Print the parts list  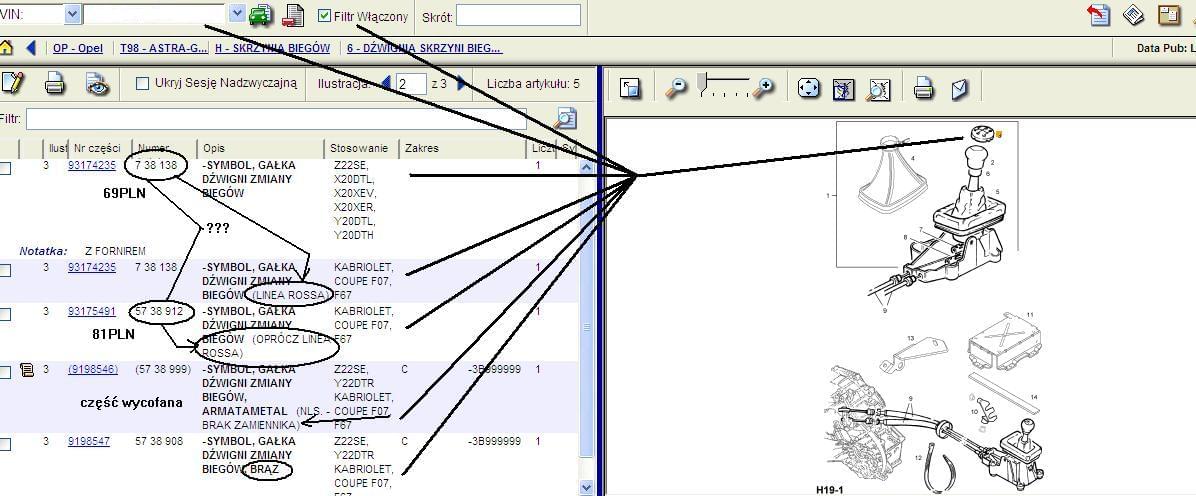click(x=54, y=83)
